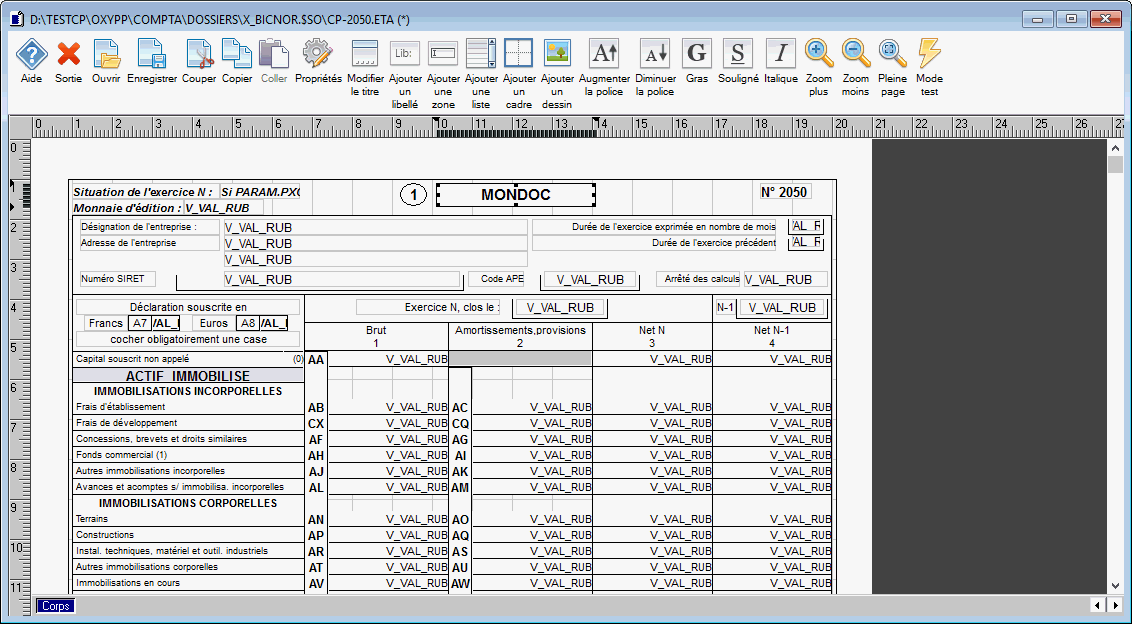Toggle Souligné underline formatting

click(x=738, y=54)
